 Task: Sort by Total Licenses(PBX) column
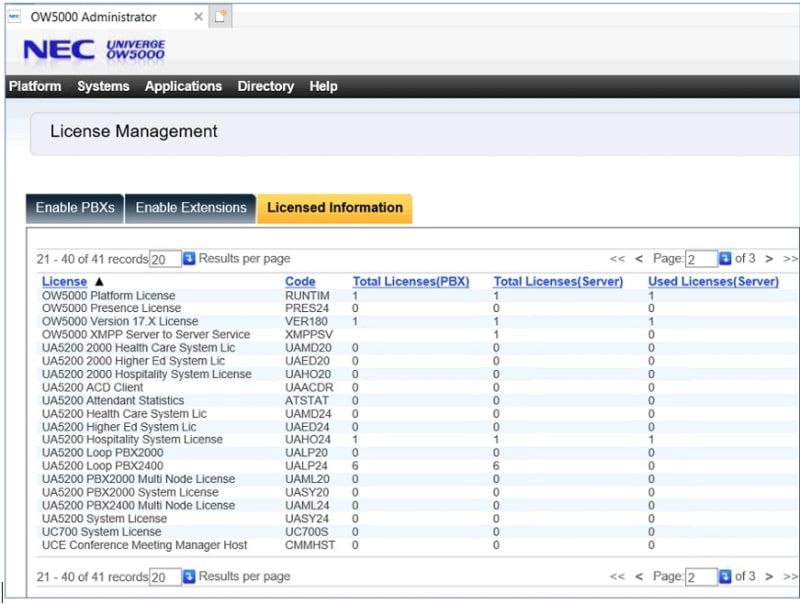click(411, 282)
